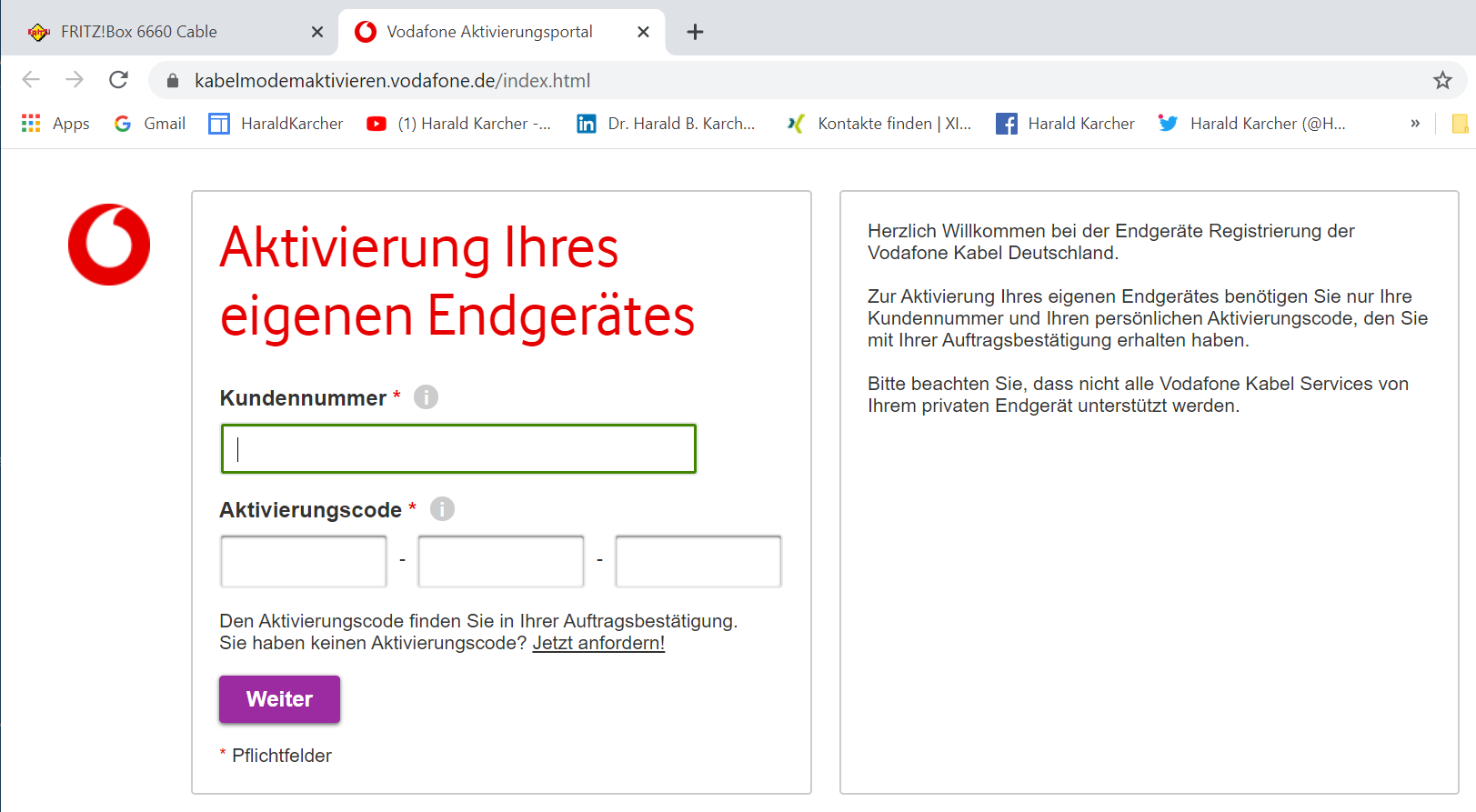1476x812 pixels.
Task: Click the third Aktivierungscode field
Action: pos(698,561)
